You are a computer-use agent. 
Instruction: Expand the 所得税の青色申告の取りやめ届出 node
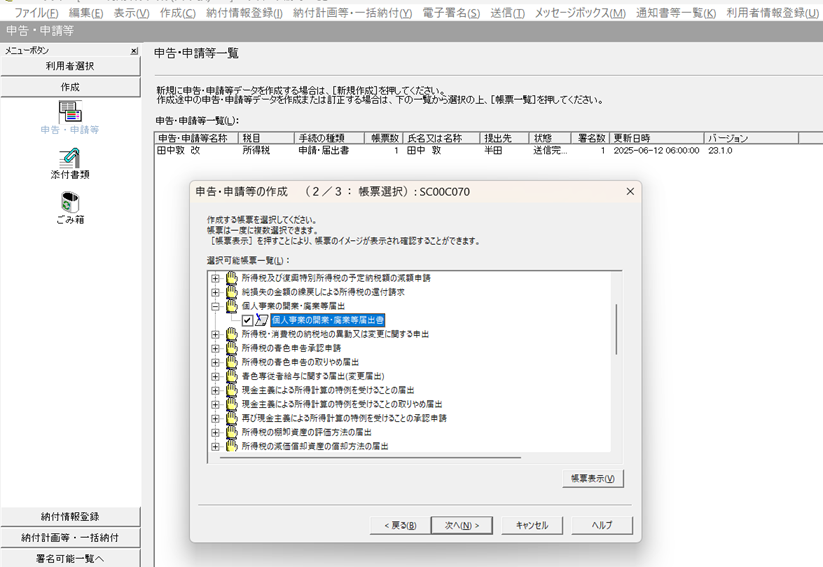(x=215, y=362)
